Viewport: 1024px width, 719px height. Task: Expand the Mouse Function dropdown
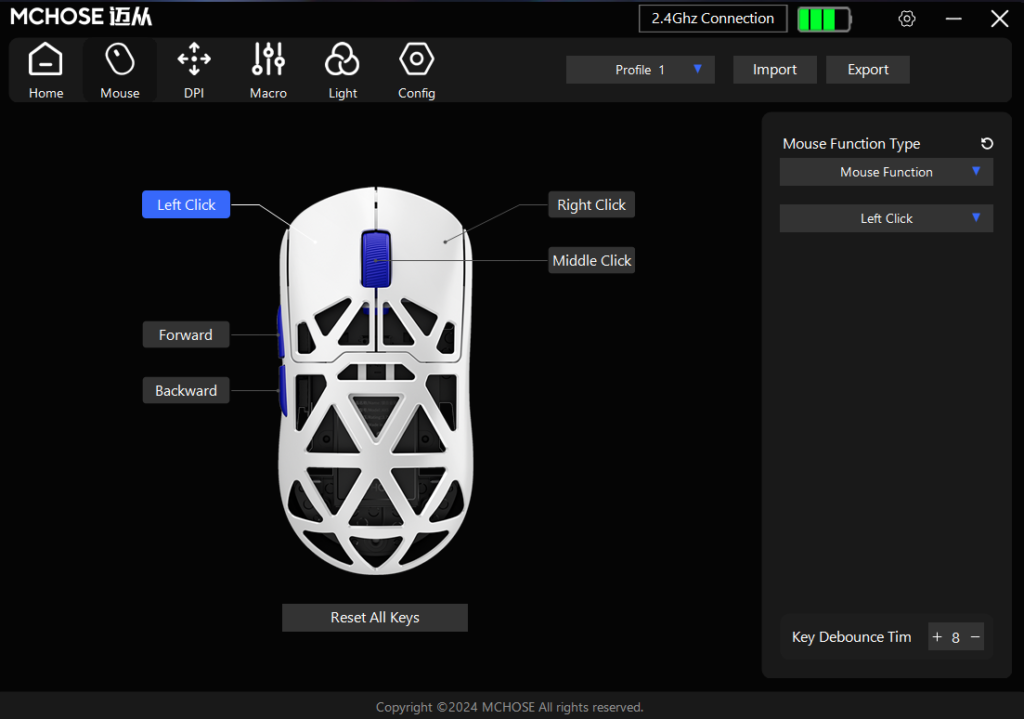[x=886, y=172]
